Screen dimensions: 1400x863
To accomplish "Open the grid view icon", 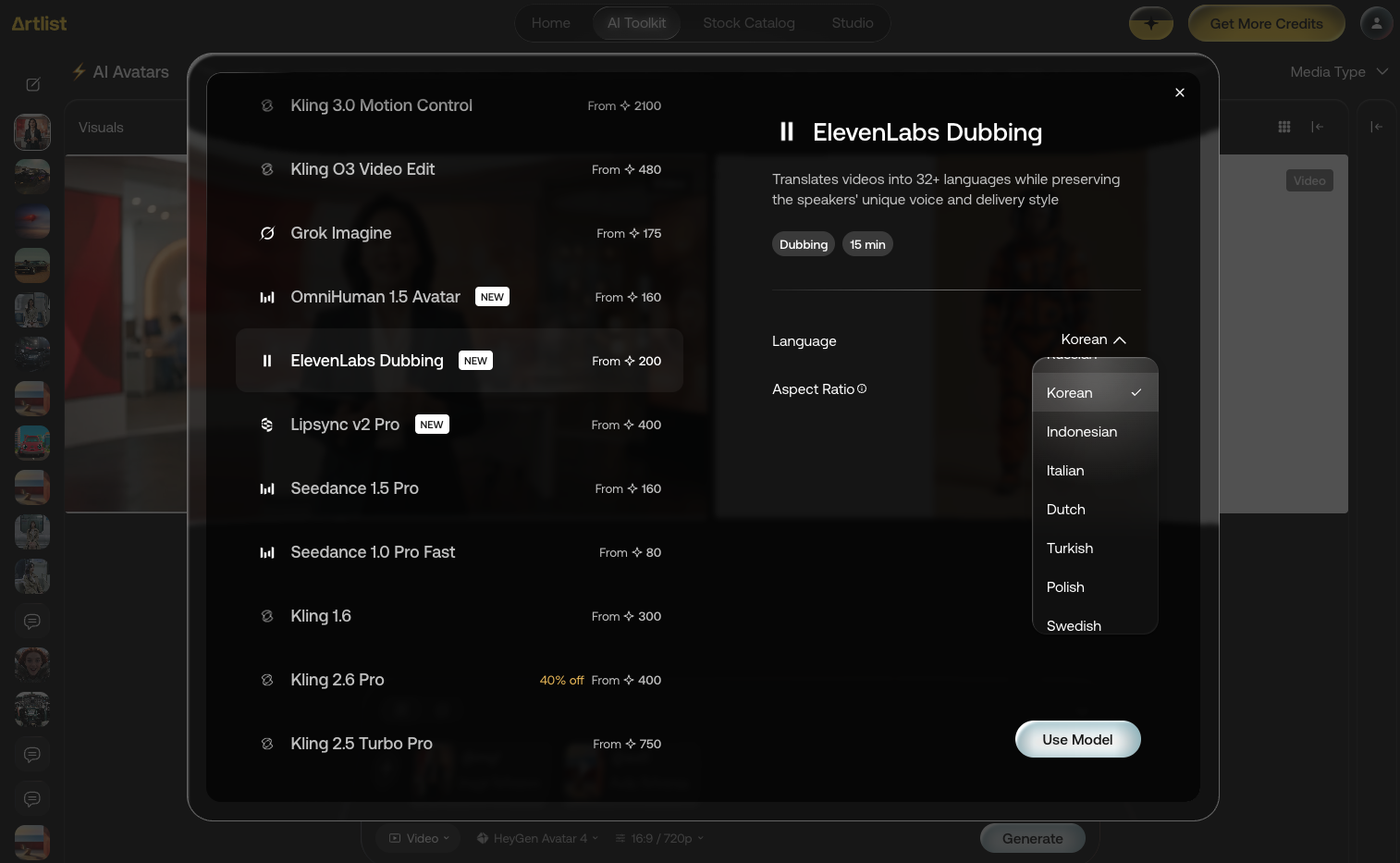I will [x=1284, y=127].
